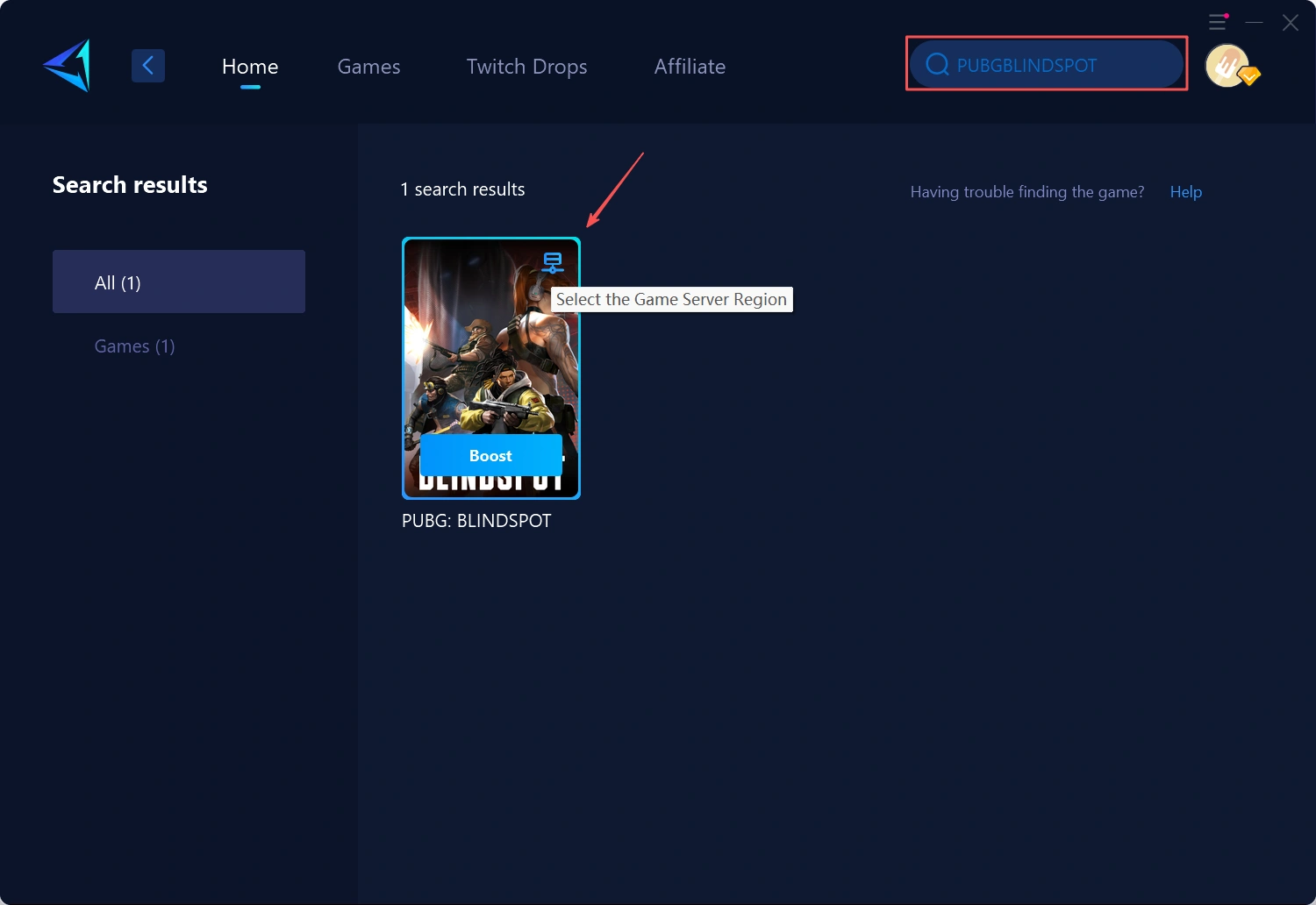This screenshot has height=905, width=1316.
Task: Close the application window
Action: [1290, 22]
